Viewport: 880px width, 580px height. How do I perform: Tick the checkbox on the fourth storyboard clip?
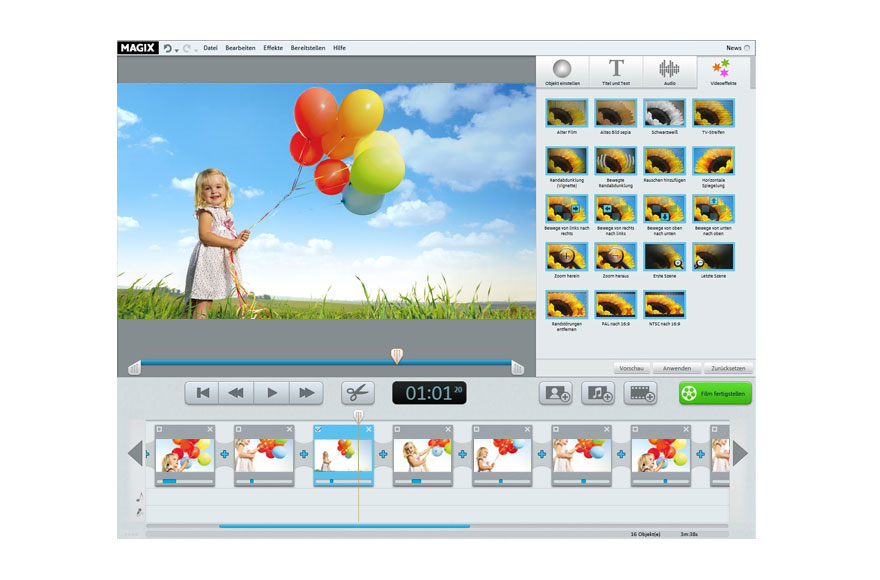click(397, 430)
